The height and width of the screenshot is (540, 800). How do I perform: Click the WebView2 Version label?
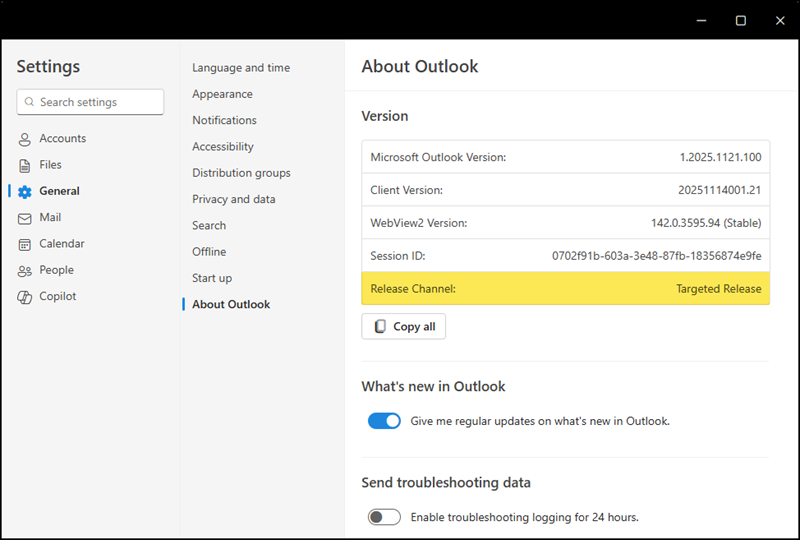click(x=418, y=223)
